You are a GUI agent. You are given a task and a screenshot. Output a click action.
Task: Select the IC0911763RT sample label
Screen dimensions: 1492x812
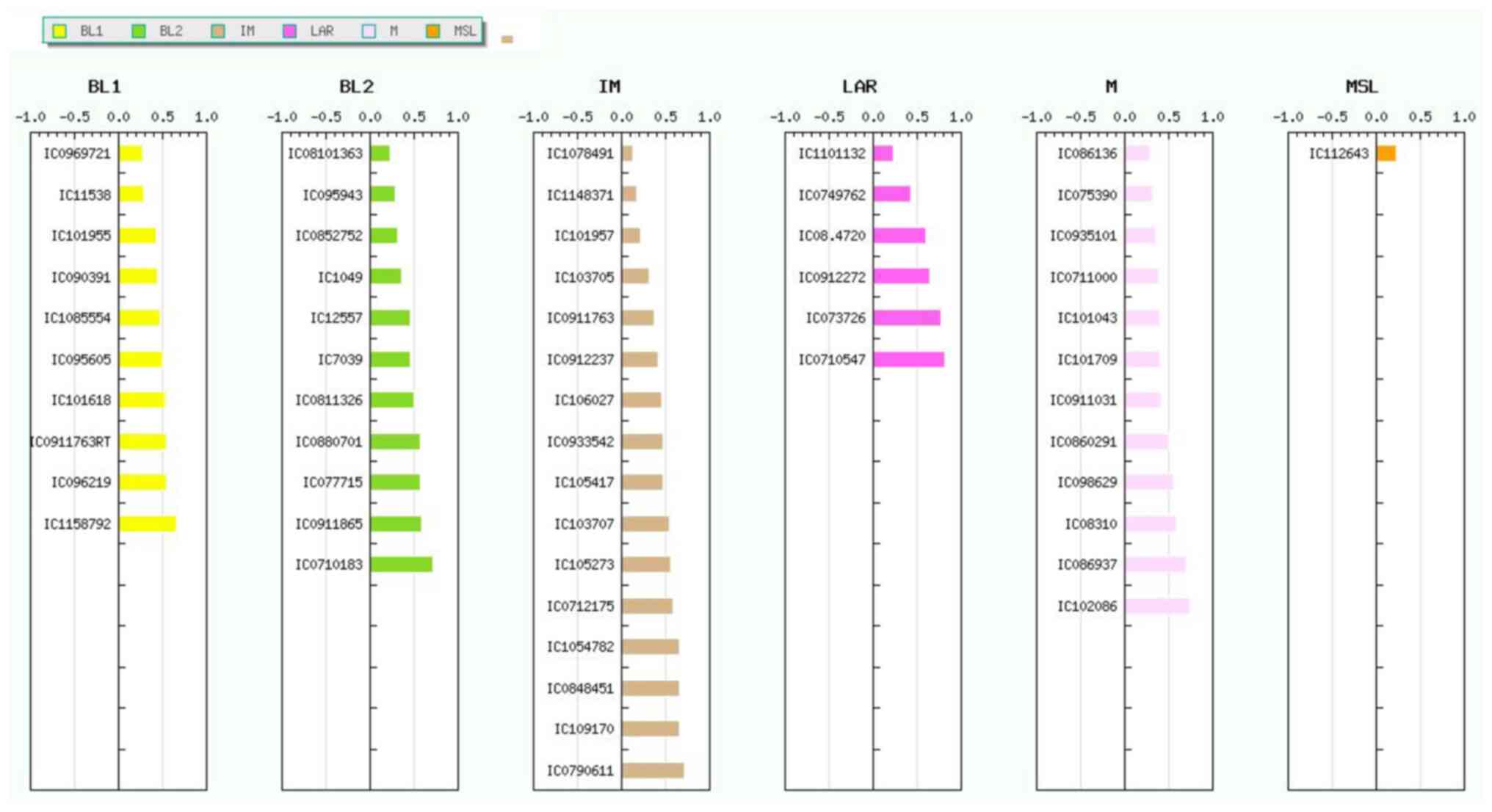click(x=70, y=441)
